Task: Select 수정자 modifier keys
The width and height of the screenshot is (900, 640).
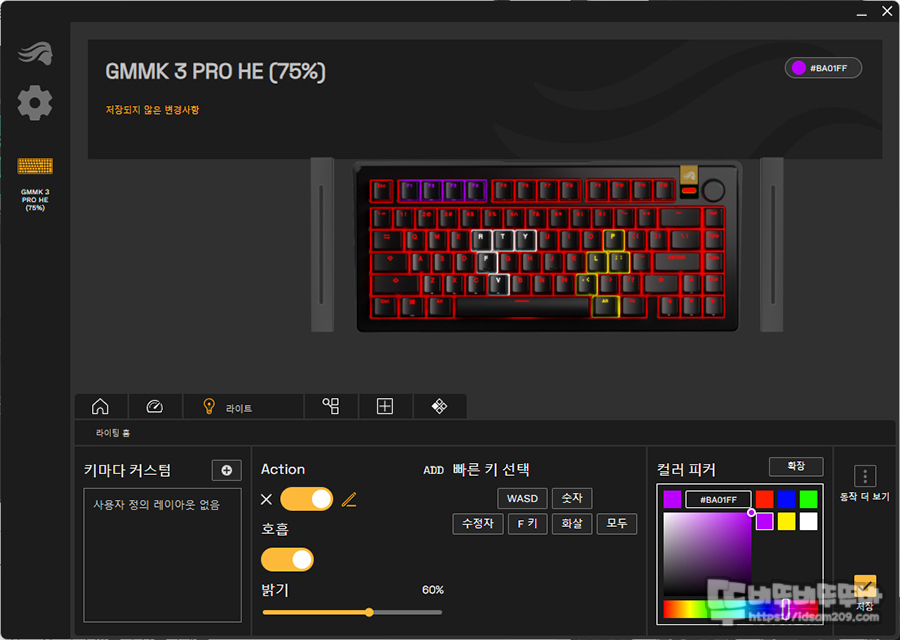Action: 478,523
